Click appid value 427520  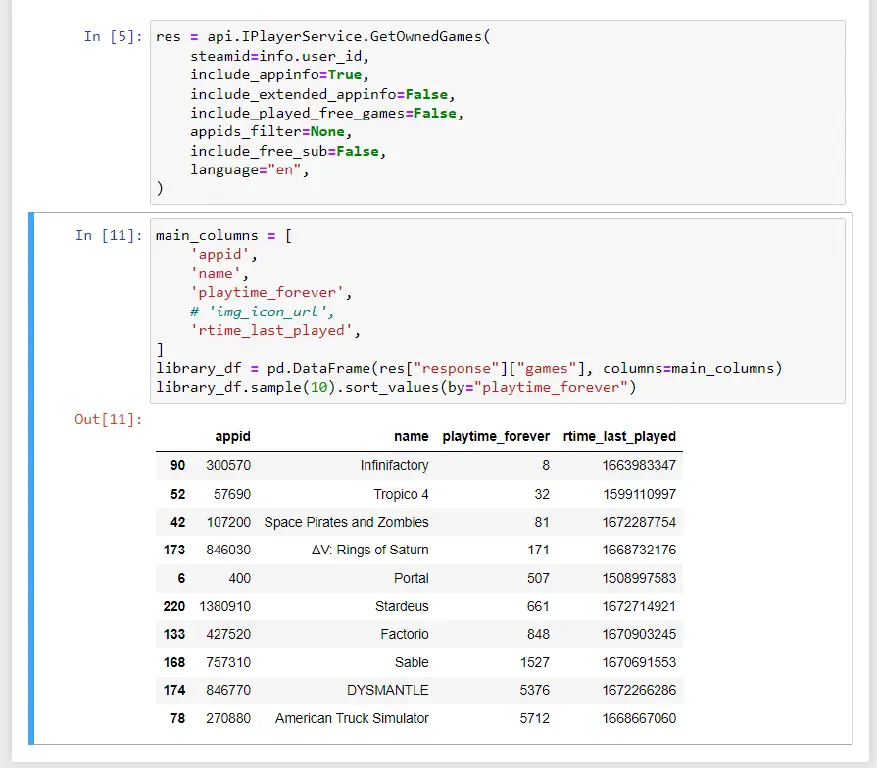pos(228,634)
